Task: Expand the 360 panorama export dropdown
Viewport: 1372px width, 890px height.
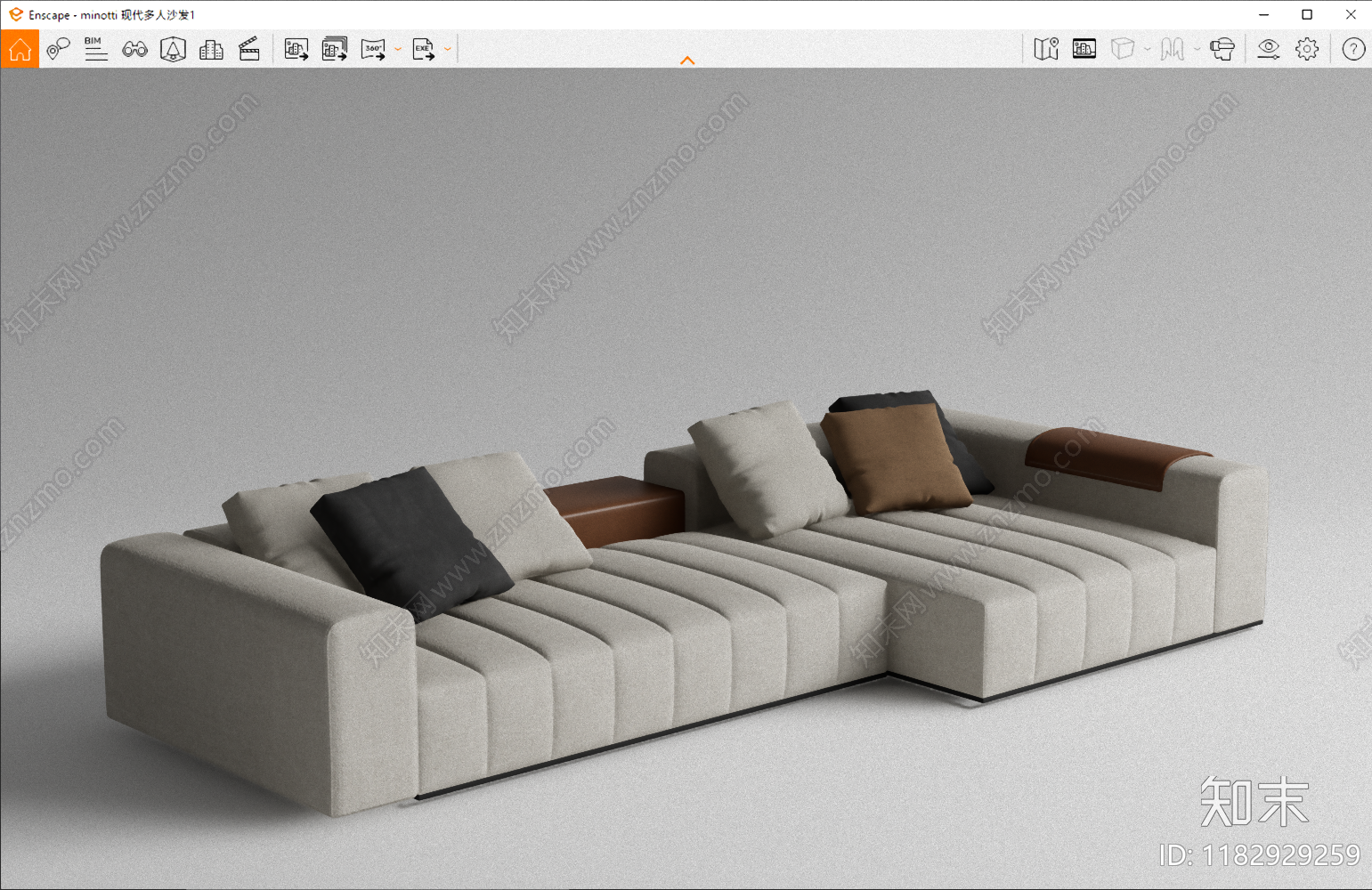Action: [398, 50]
